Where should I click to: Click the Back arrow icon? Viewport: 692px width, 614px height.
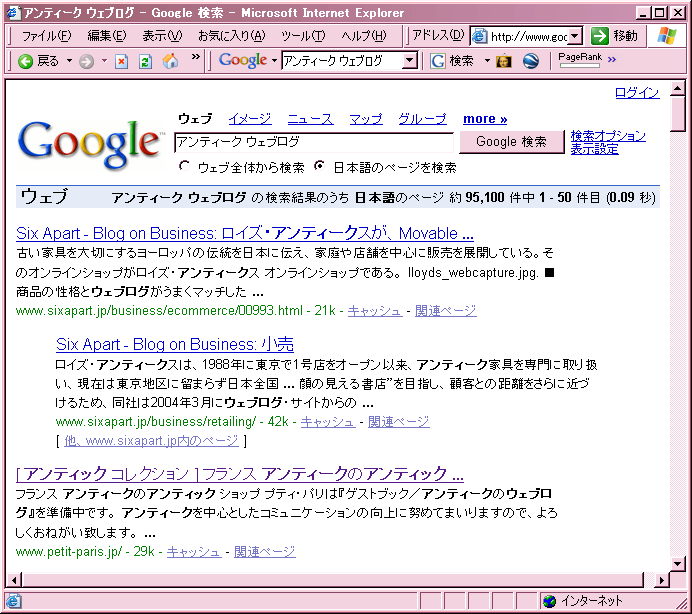pos(26,61)
